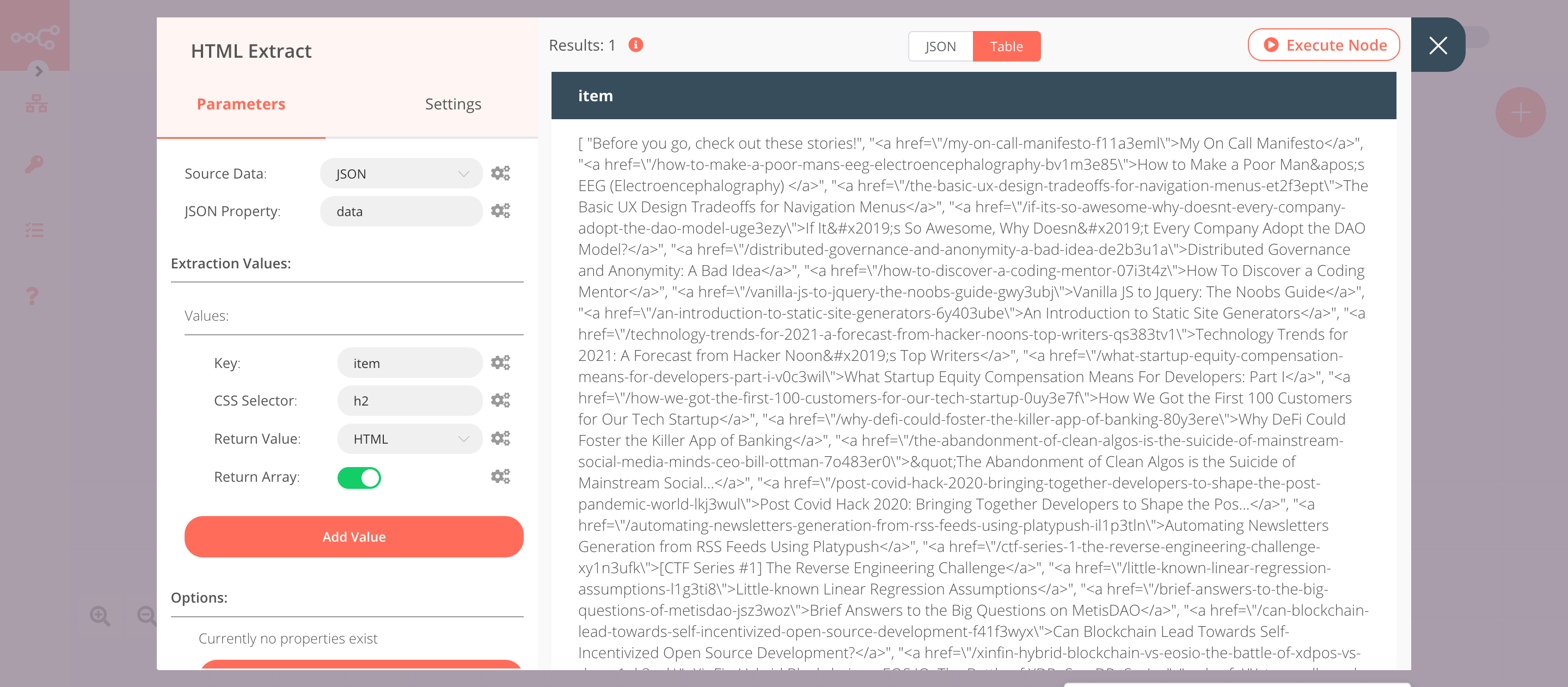Select the Table results view
This screenshot has height=687, width=1568.
tap(1007, 46)
